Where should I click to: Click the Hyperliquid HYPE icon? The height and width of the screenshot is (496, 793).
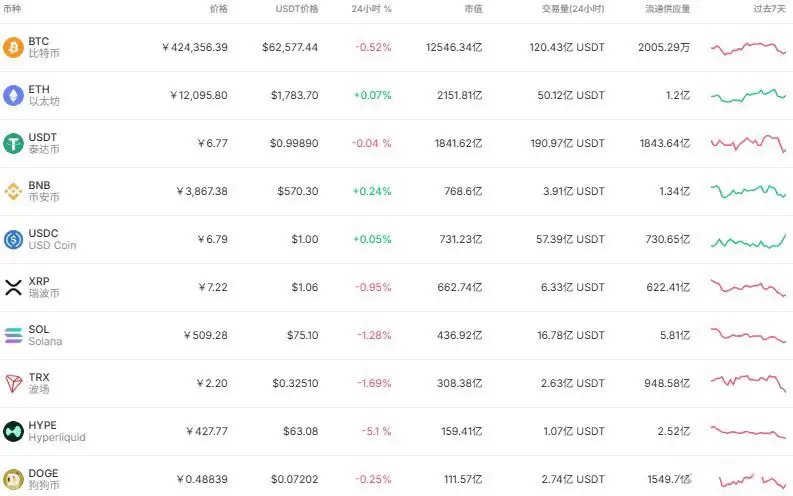tap(13, 431)
